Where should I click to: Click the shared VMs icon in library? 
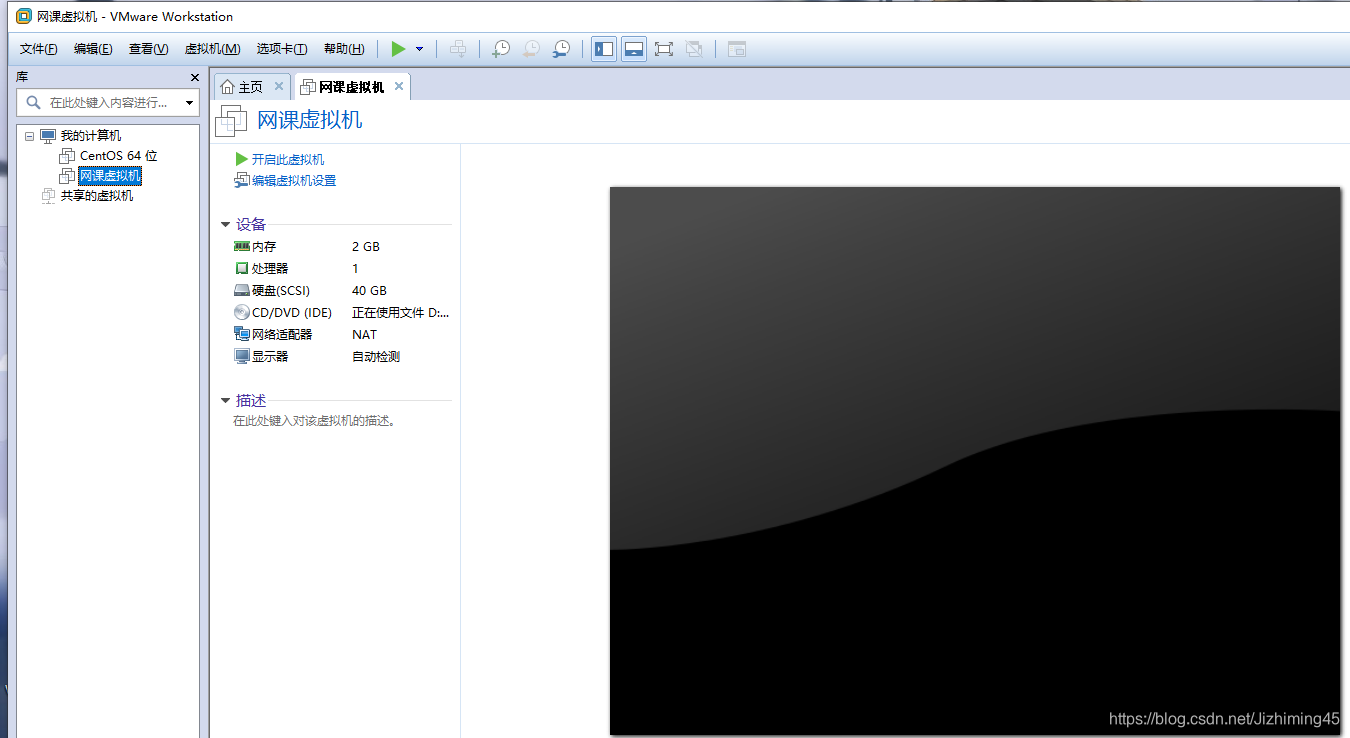click(48, 196)
